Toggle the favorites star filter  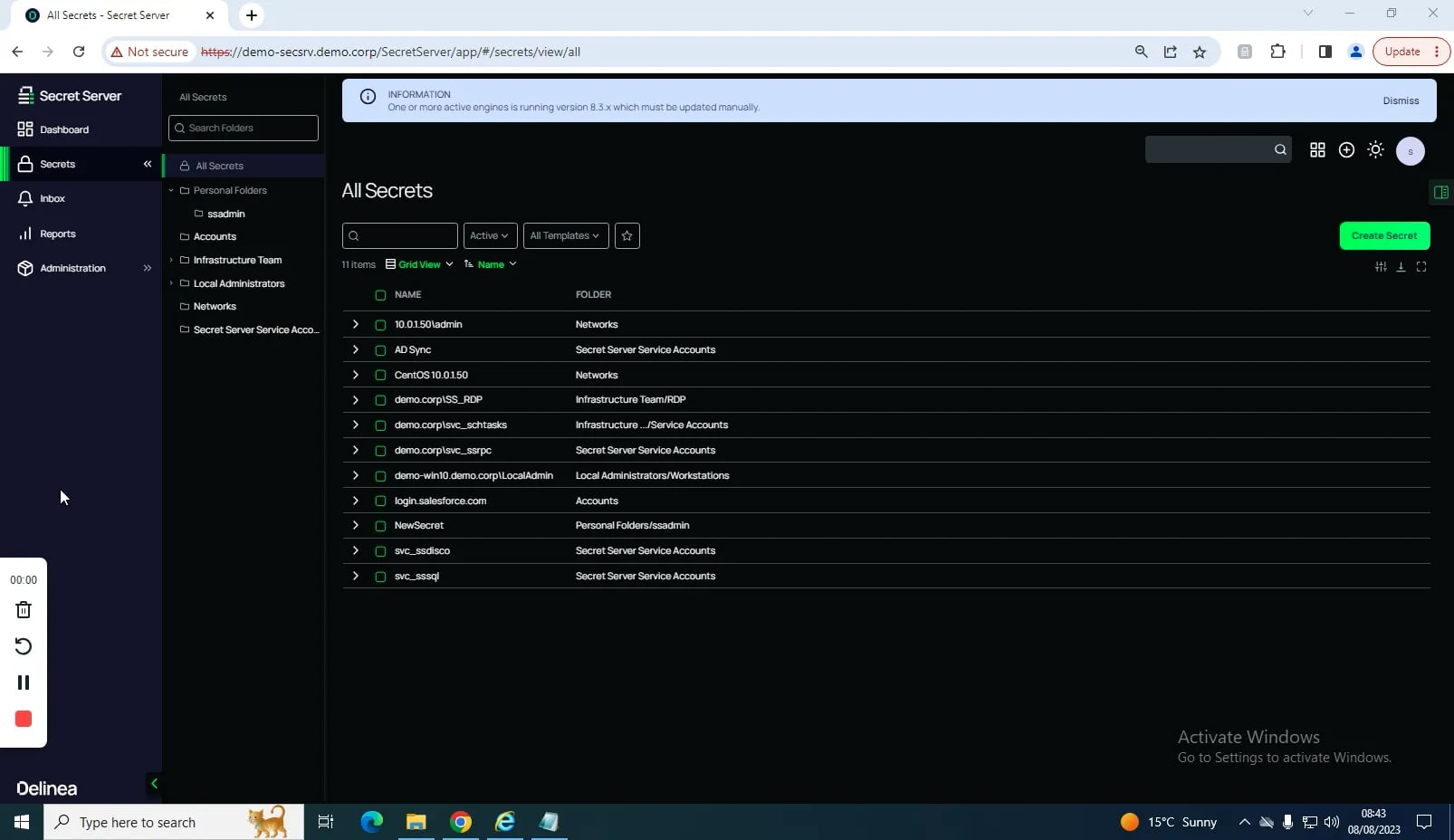tap(627, 235)
